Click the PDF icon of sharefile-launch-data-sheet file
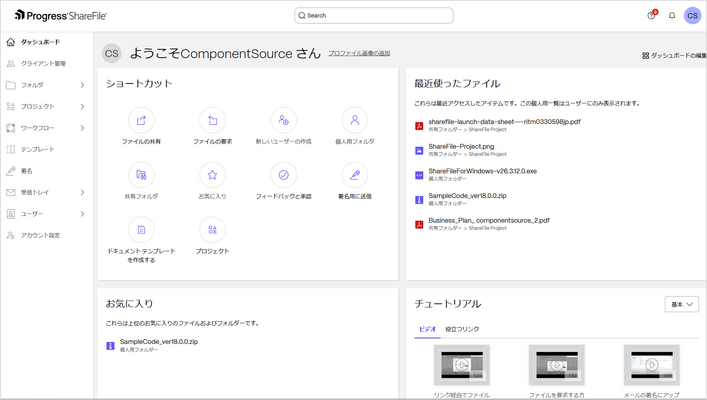This screenshot has width=707, height=400. point(419,126)
